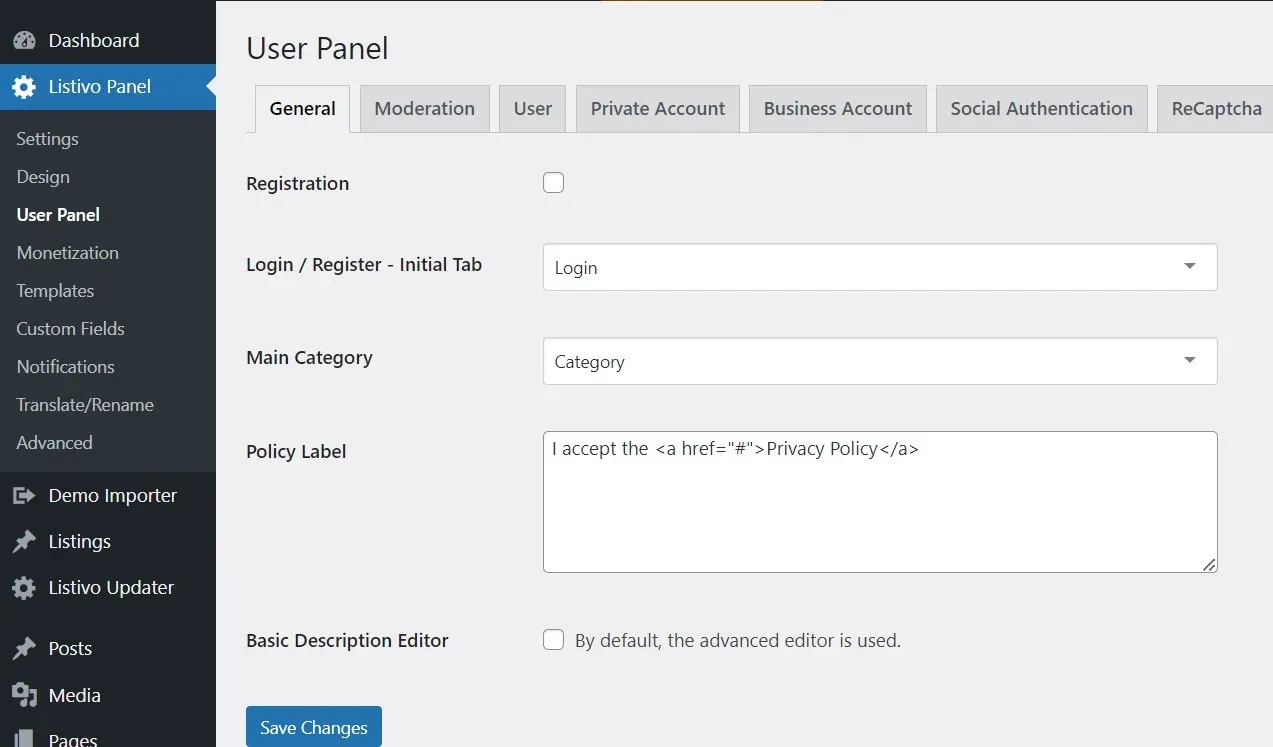The width and height of the screenshot is (1273, 747).
Task: Click the User Panel page heading
Action: (317, 48)
